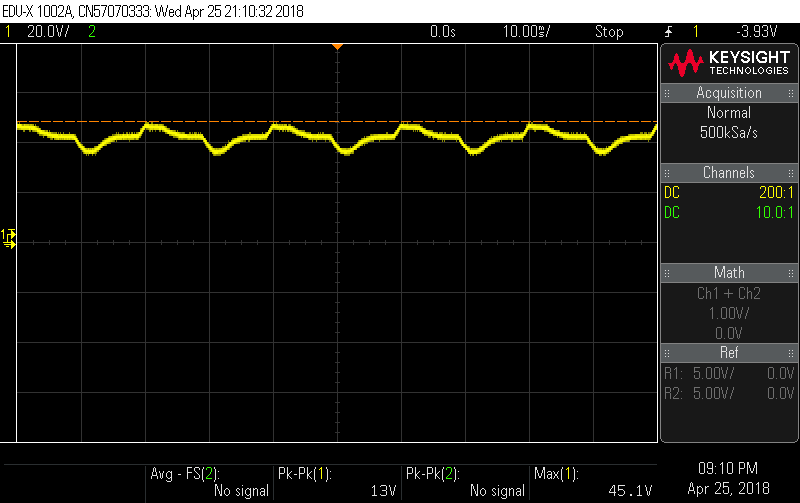This screenshot has height=503, width=800.
Task: Select the Acquisition panel header
Action: click(729, 93)
